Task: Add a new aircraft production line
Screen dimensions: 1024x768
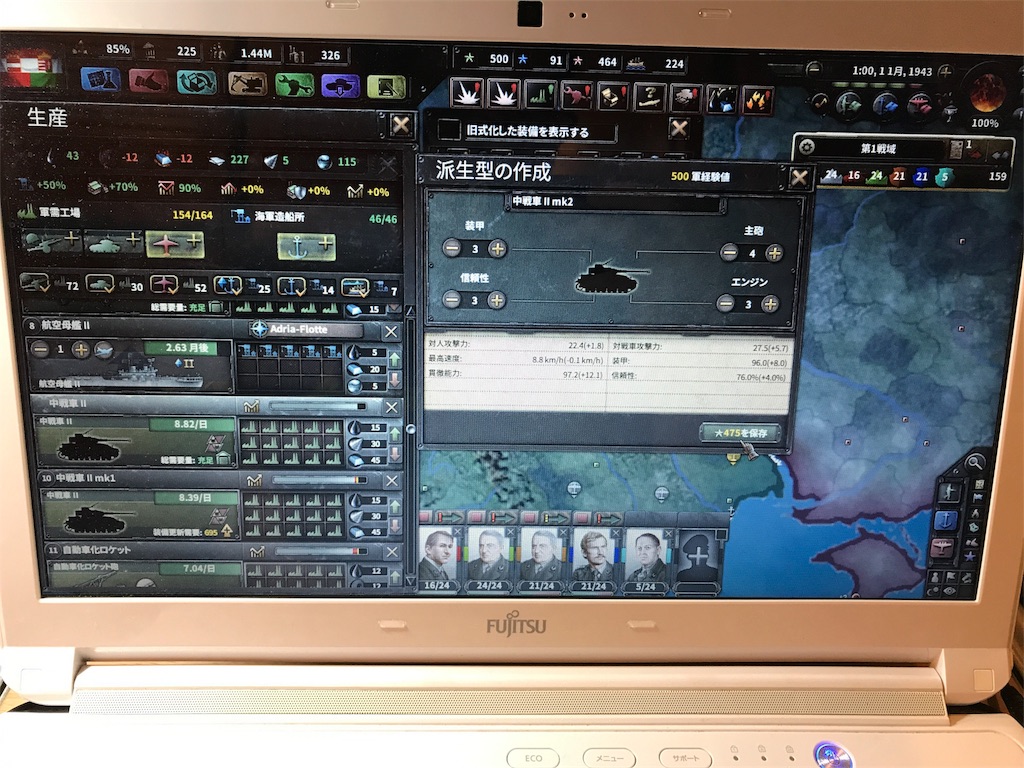Action: pyautogui.click(x=174, y=244)
